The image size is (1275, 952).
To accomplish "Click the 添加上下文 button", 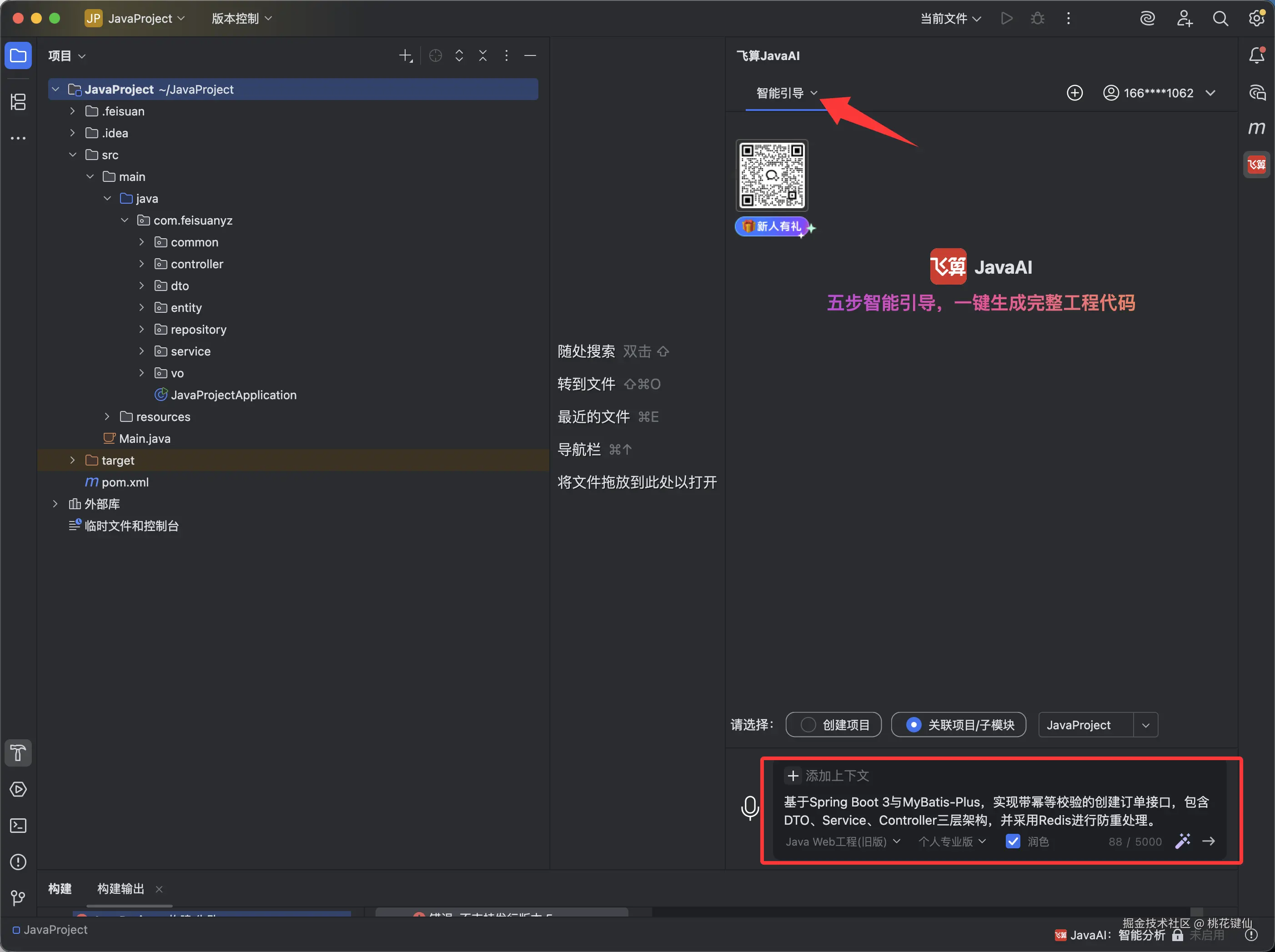I will coord(828,776).
